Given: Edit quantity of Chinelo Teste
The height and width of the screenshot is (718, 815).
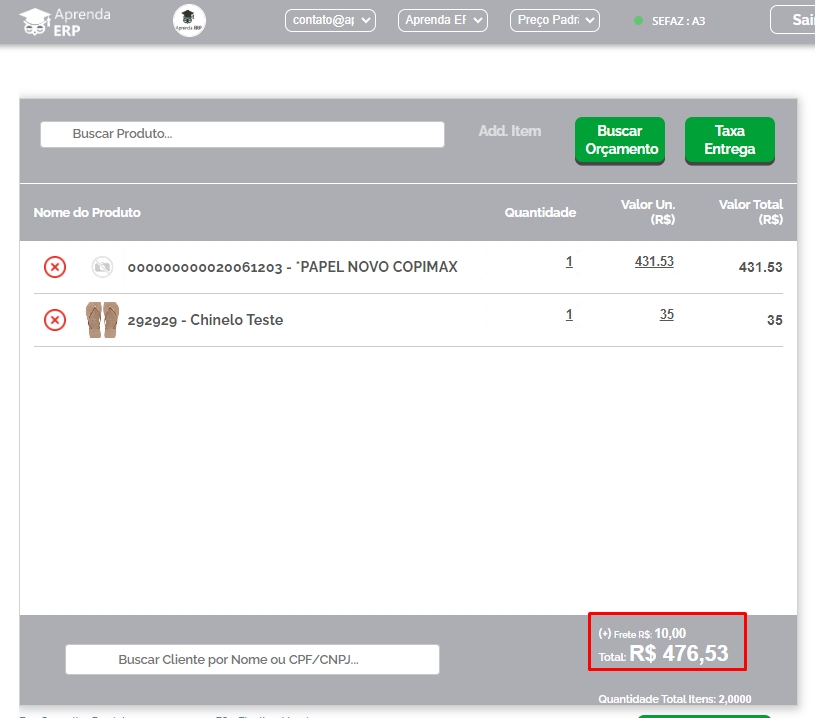Looking at the screenshot, I should (569, 315).
